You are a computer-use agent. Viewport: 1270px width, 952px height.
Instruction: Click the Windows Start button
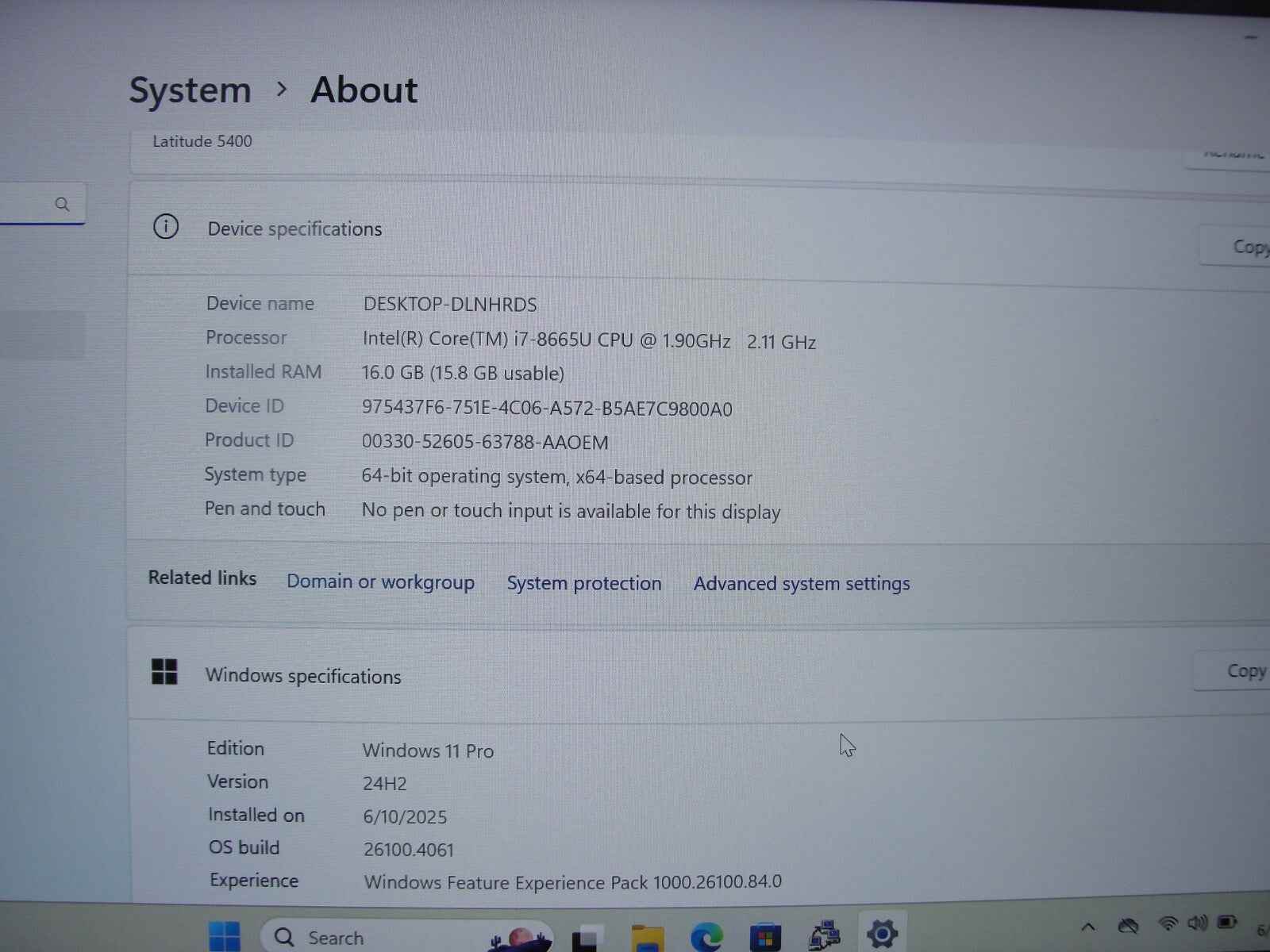225,936
